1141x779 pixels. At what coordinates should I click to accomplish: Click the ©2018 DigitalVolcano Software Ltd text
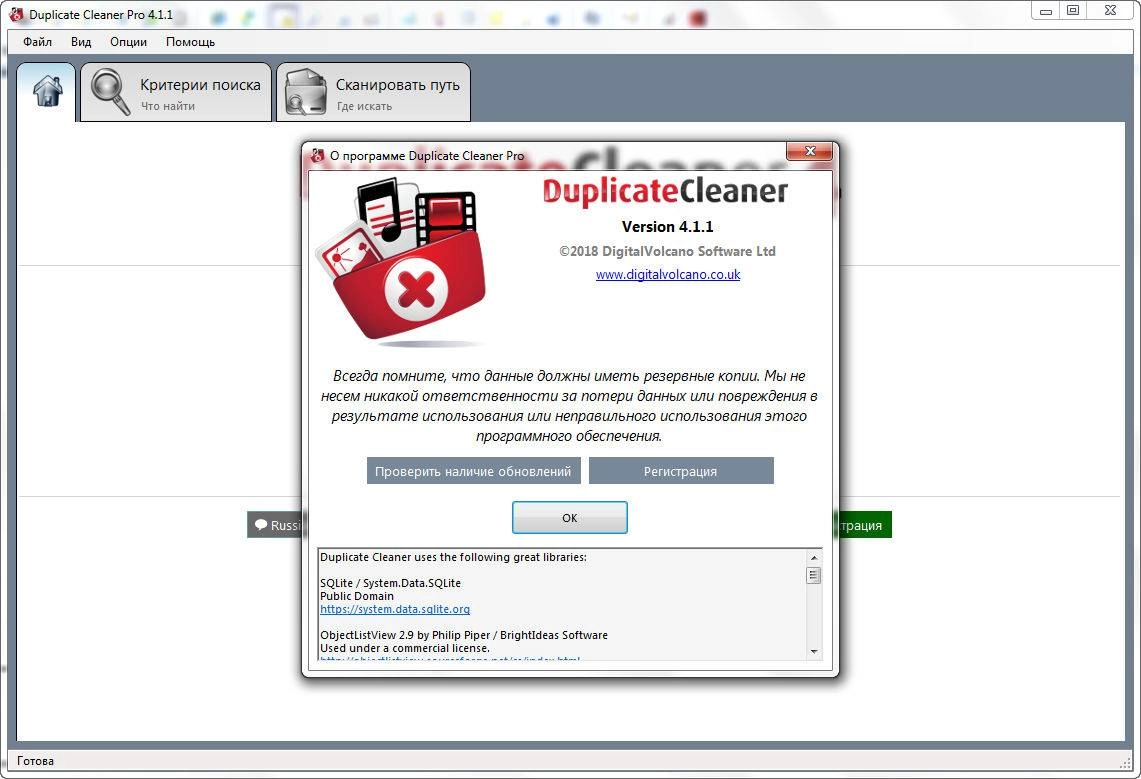tap(667, 251)
